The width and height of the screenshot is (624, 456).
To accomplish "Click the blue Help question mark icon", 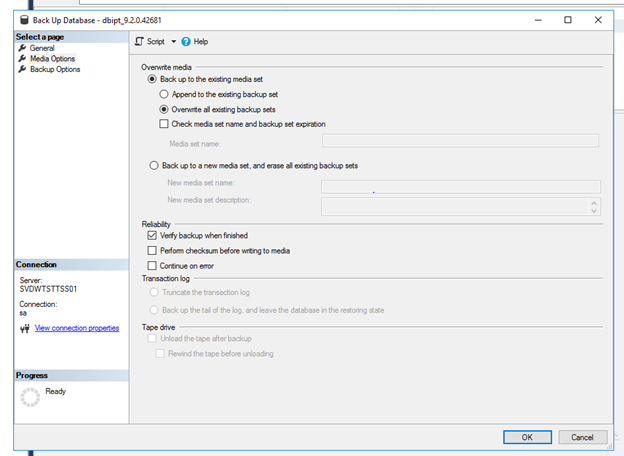I will coord(186,41).
